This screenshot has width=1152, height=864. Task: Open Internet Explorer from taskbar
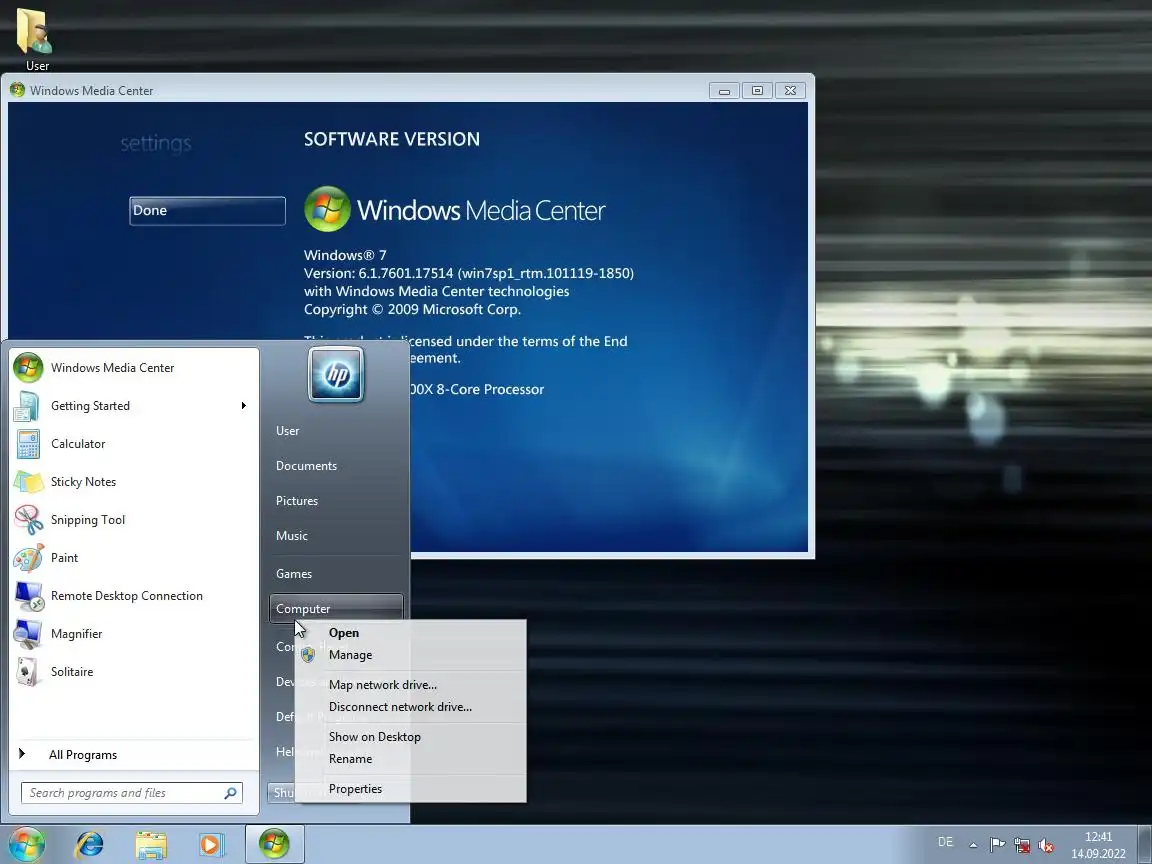(90, 845)
